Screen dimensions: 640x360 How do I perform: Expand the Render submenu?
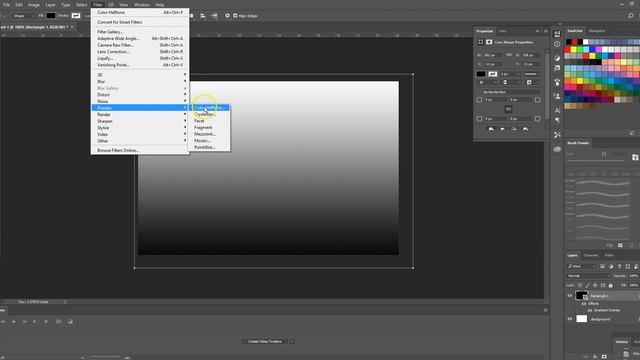coord(139,115)
